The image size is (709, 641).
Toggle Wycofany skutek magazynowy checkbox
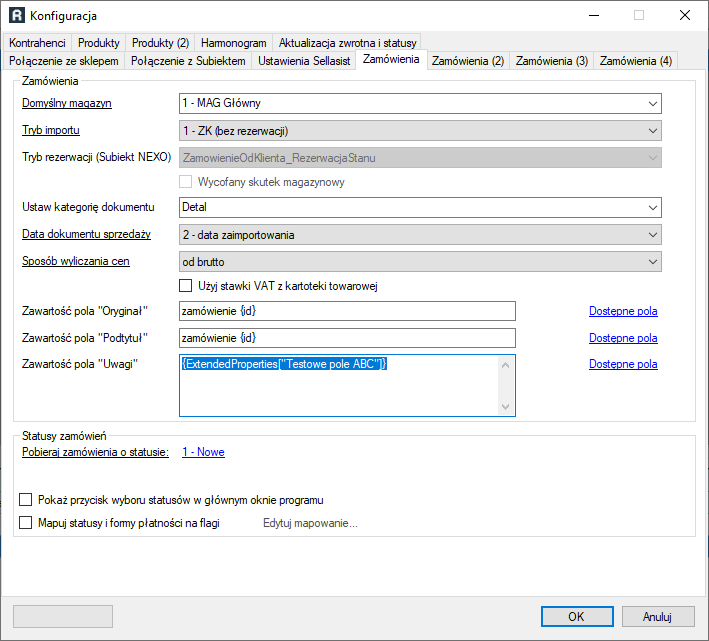(x=185, y=182)
